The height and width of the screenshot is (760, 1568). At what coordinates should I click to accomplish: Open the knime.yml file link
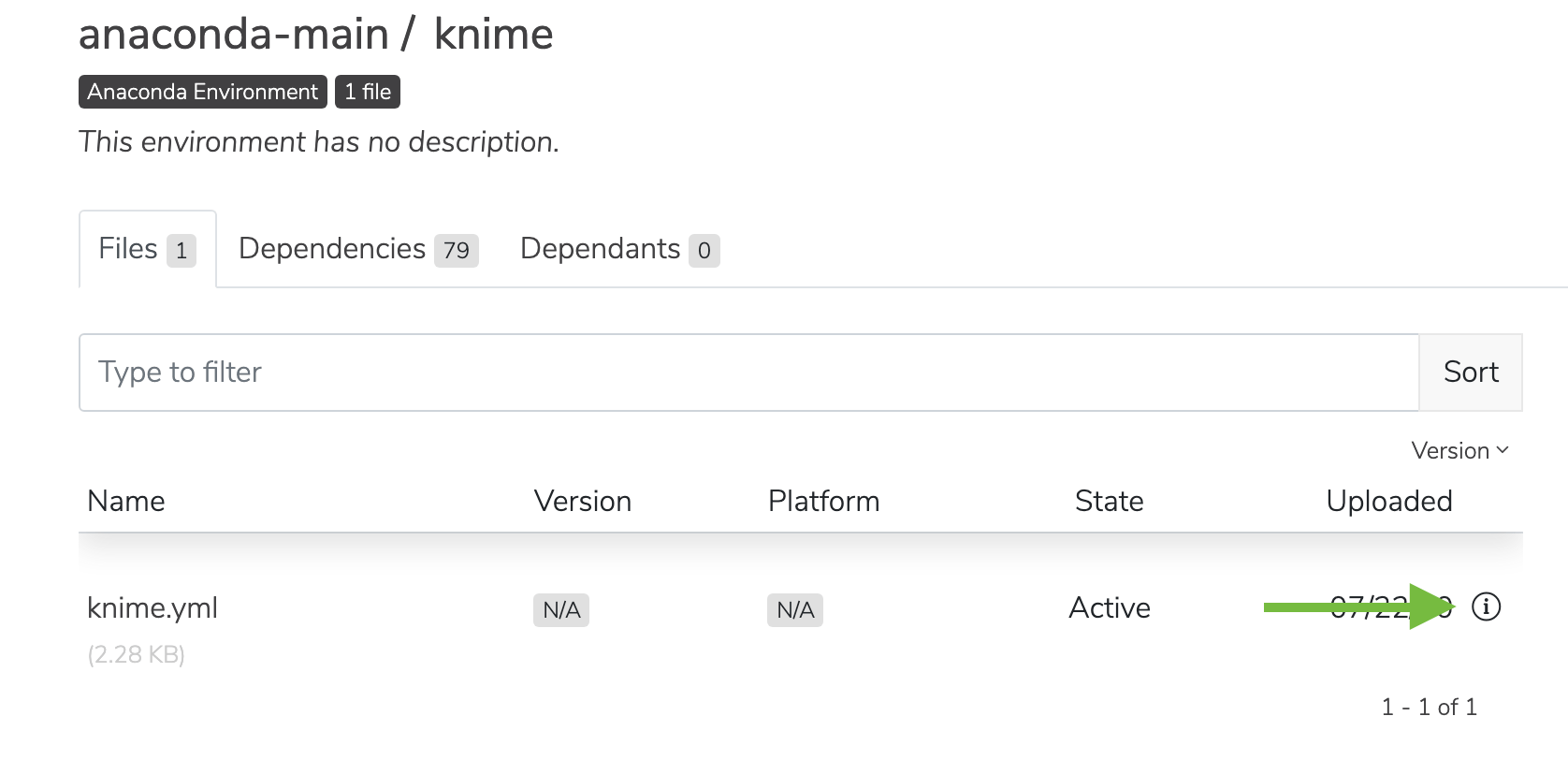pyautogui.click(x=152, y=608)
